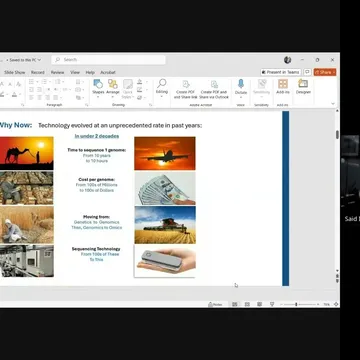Click in the Search box
Viewport: 360px width, 360px height.
(108, 60)
